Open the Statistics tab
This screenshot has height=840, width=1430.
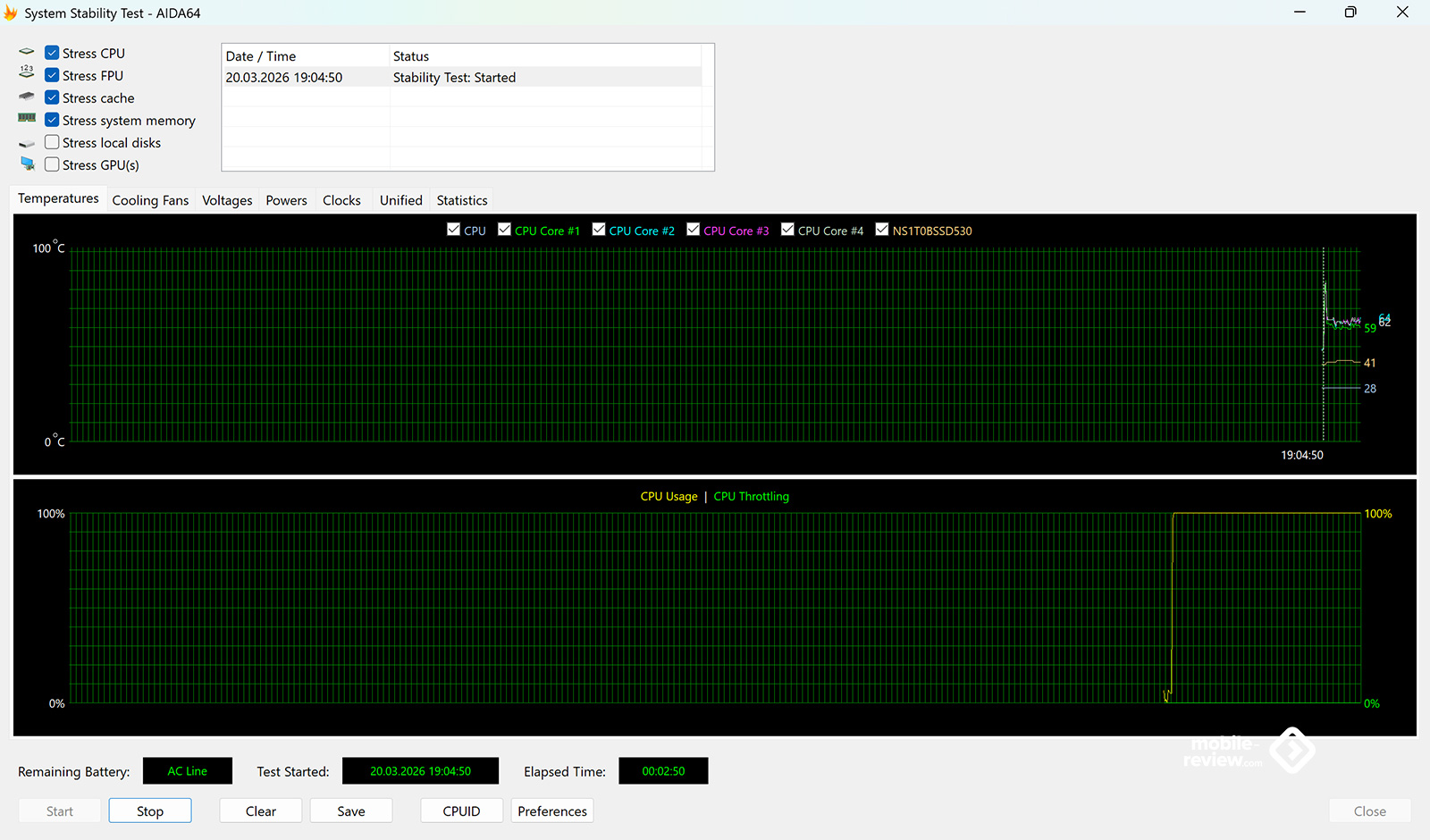(462, 200)
